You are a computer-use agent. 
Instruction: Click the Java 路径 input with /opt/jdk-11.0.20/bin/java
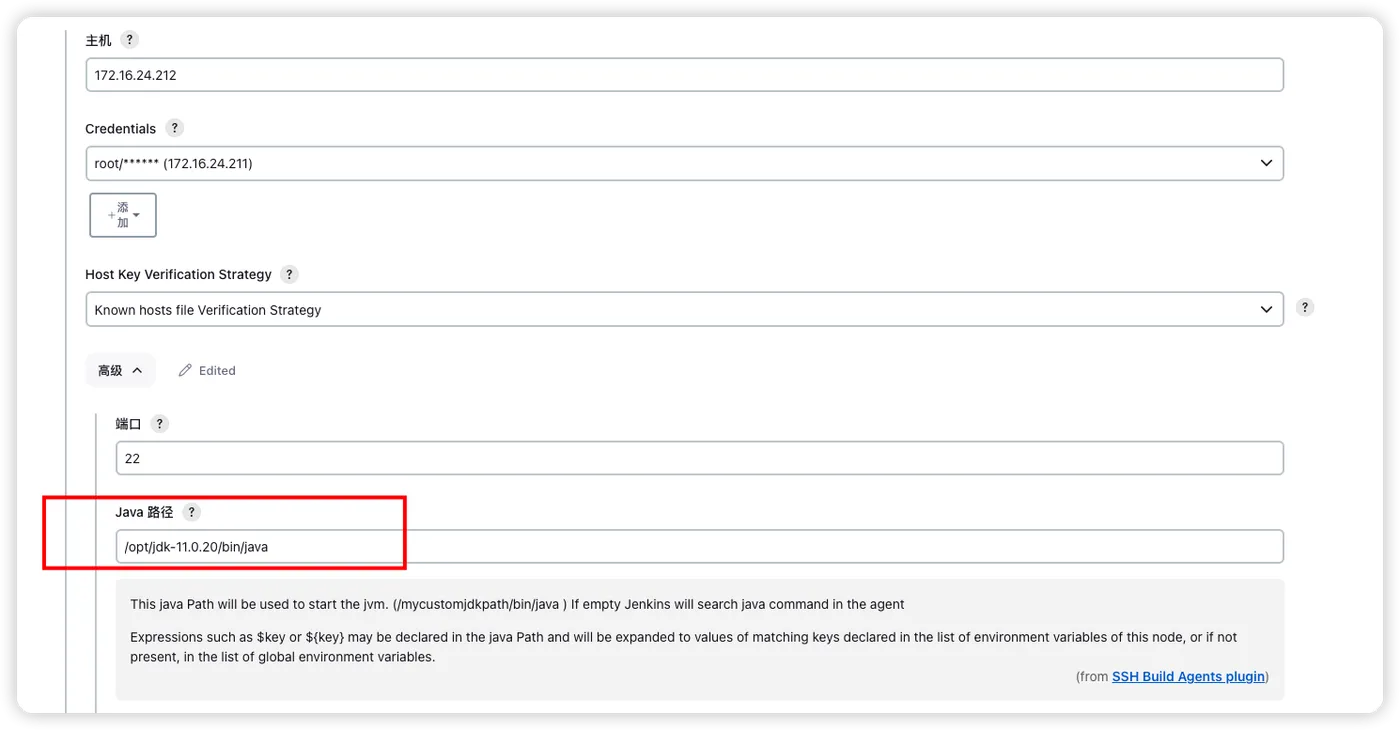click(x=699, y=547)
